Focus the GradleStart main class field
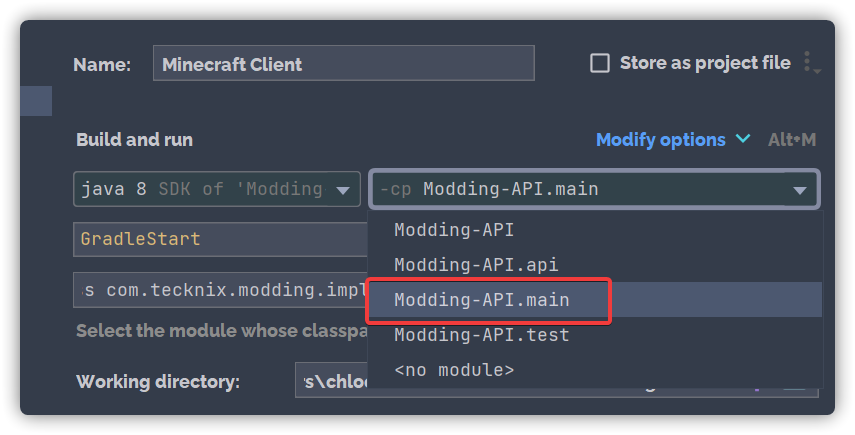Screen dimensions: 855x435 point(221,239)
